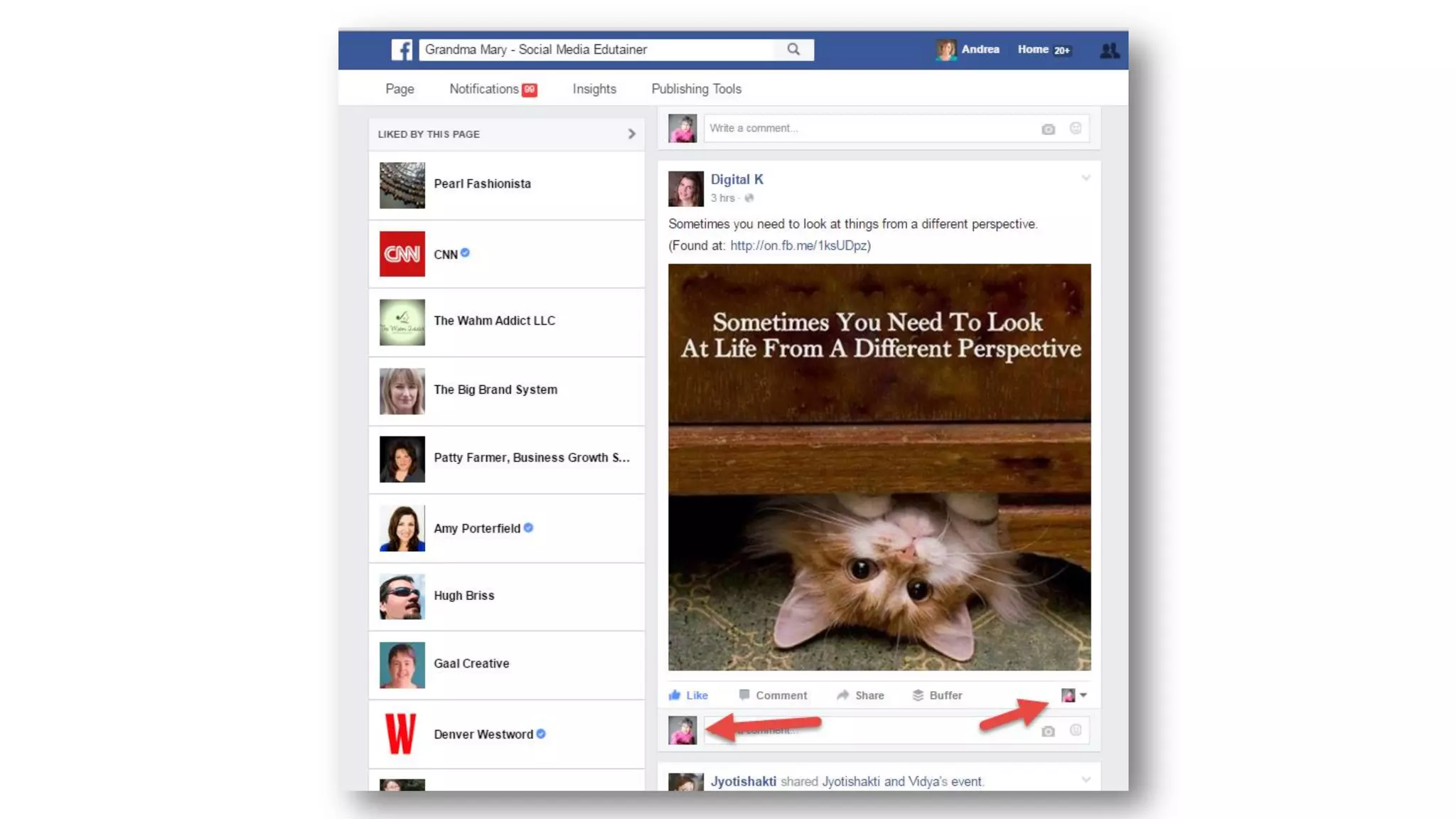This screenshot has width=1456, height=819.
Task: Click the search magnifier icon
Action: pyautogui.click(x=793, y=49)
